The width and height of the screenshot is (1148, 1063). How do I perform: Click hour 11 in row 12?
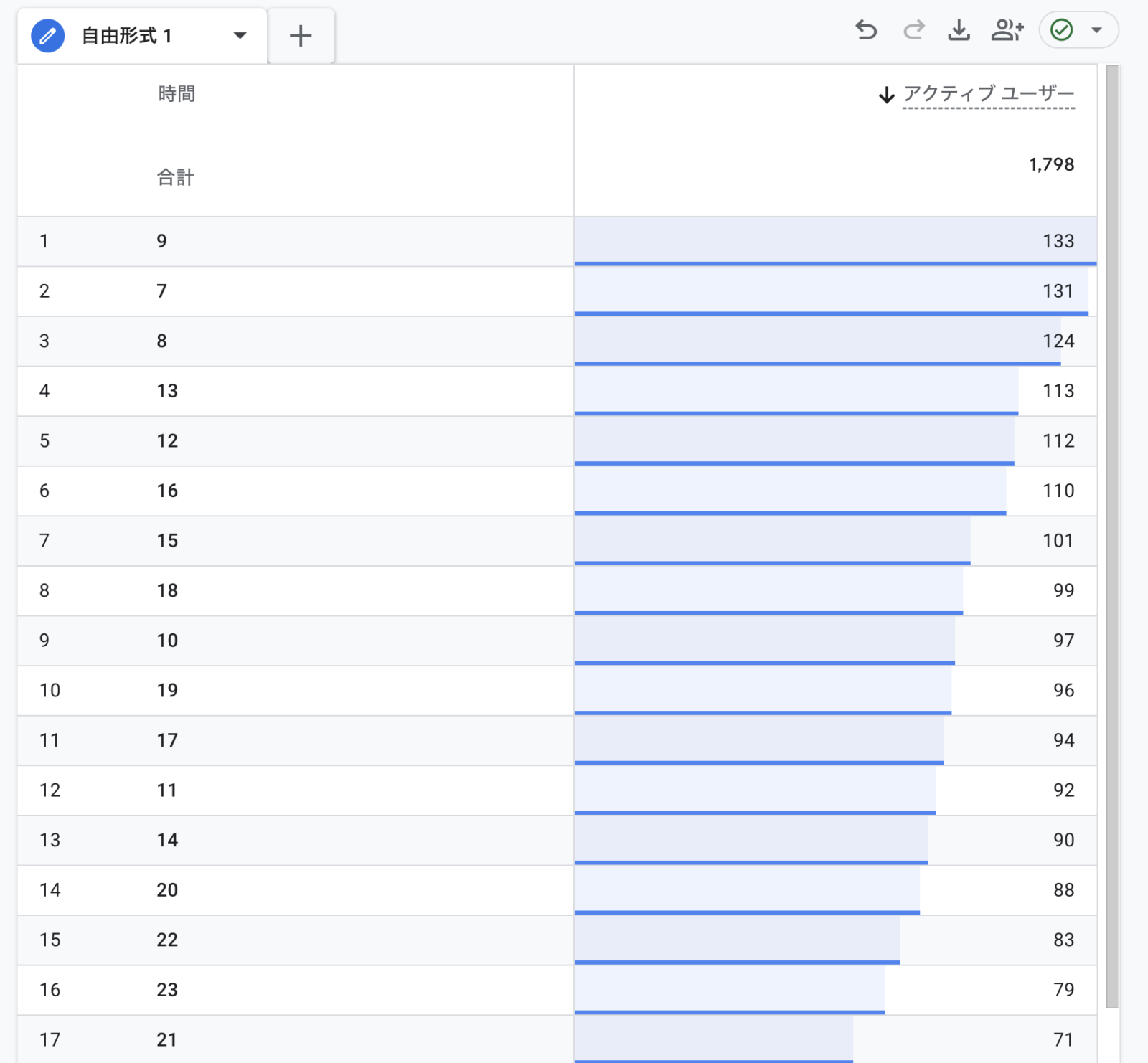coord(167,790)
